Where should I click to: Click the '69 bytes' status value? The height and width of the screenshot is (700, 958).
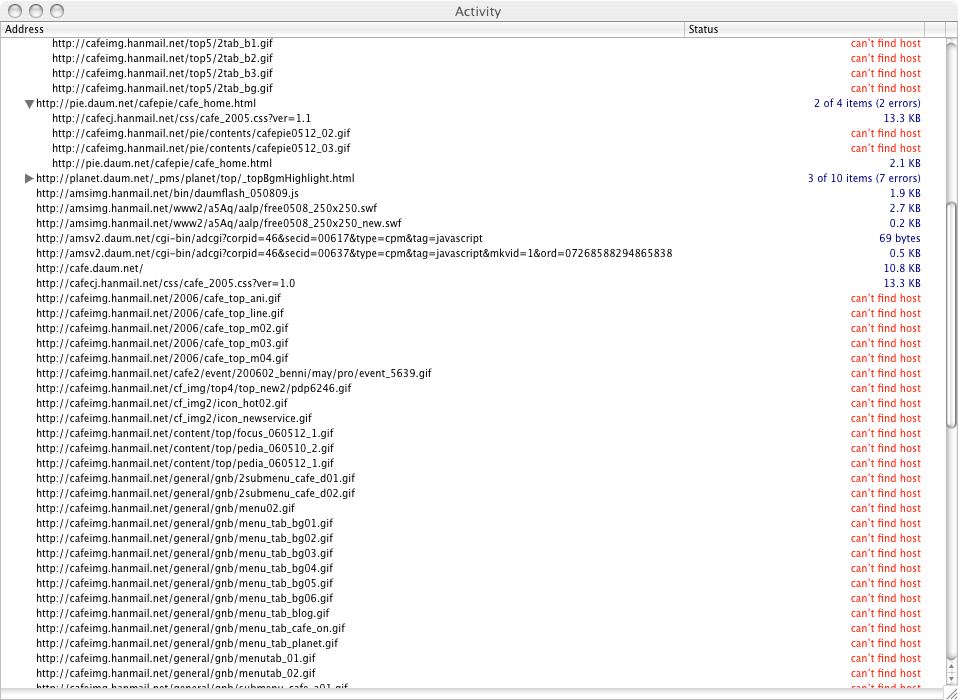click(899, 238)
